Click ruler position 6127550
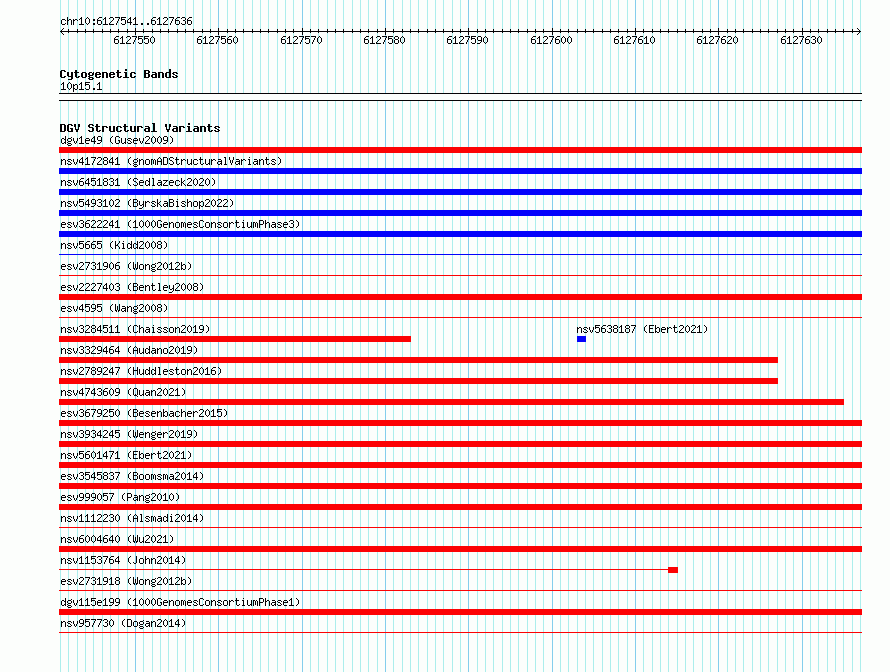The width and height of the screenshot is (890, 672). [134, 40]
